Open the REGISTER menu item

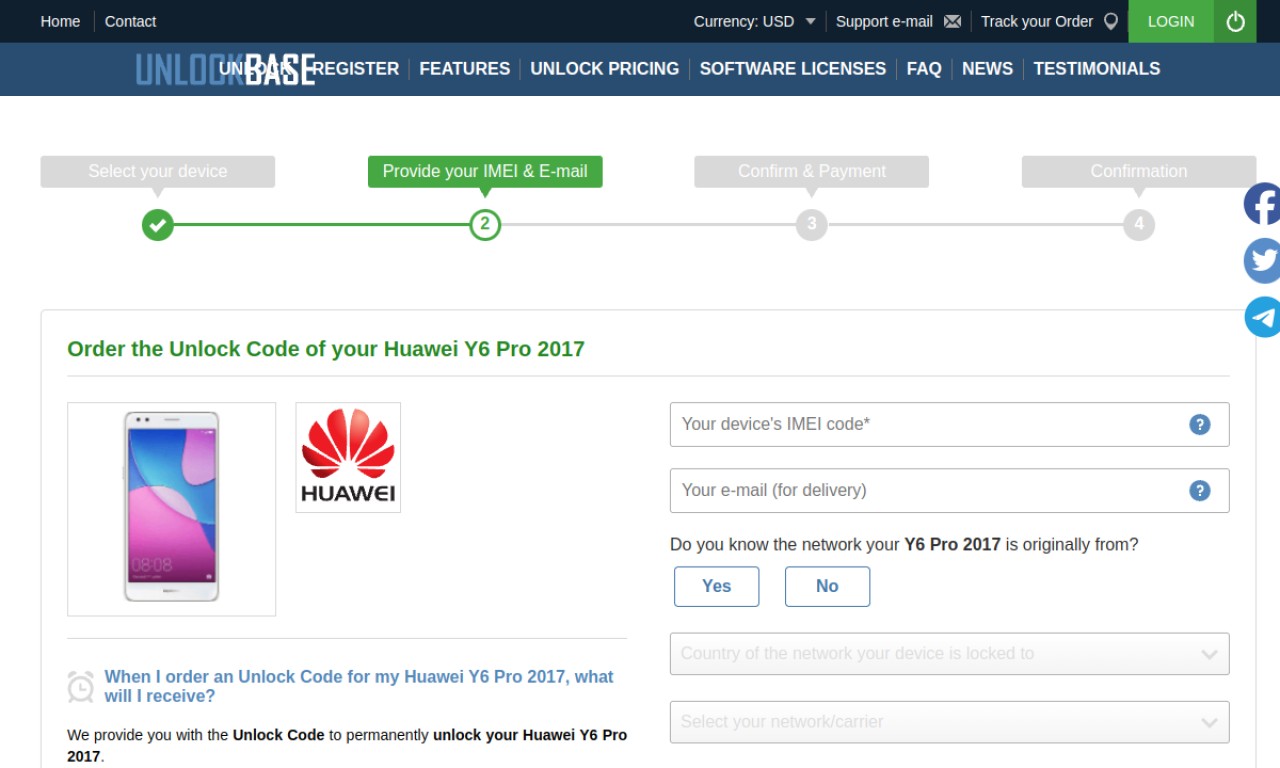[356, 69]
